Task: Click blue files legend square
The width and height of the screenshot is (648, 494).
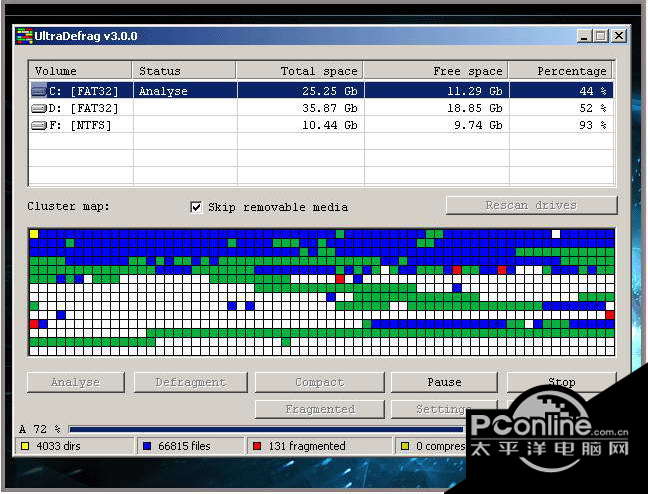Action: [x=147, y=446]
